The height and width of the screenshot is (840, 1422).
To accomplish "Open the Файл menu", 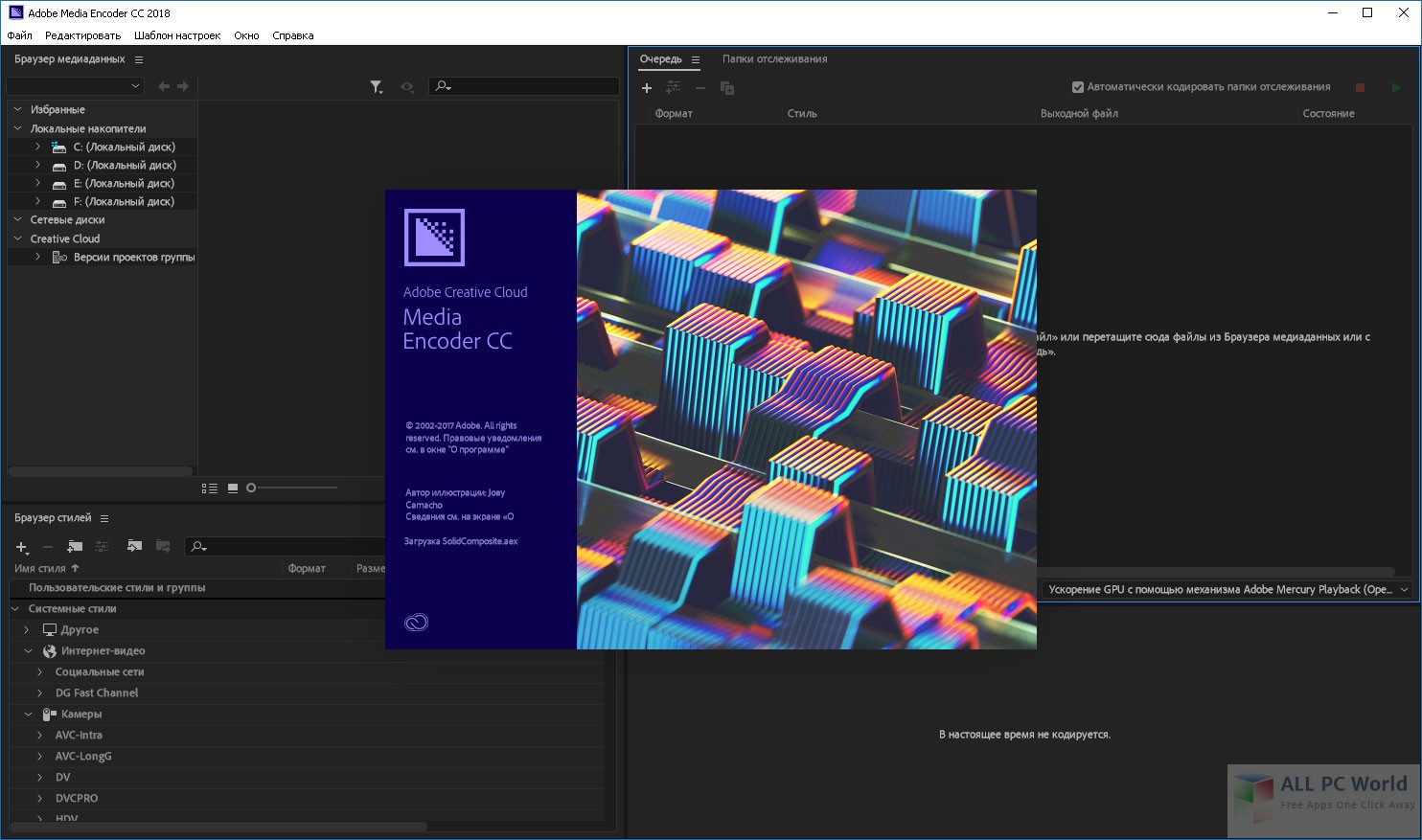I will pyautogui.click(x=19, y=35).
